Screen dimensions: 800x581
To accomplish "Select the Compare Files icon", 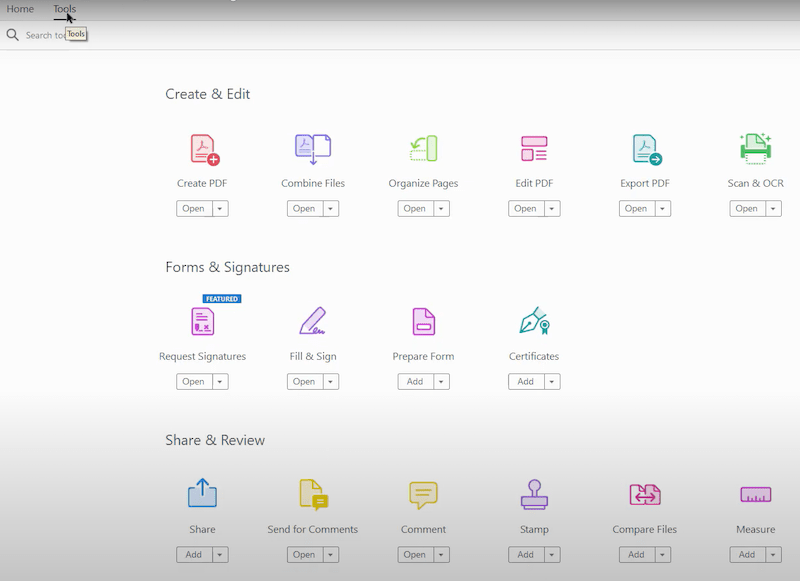I will click(x=645, y=494).
